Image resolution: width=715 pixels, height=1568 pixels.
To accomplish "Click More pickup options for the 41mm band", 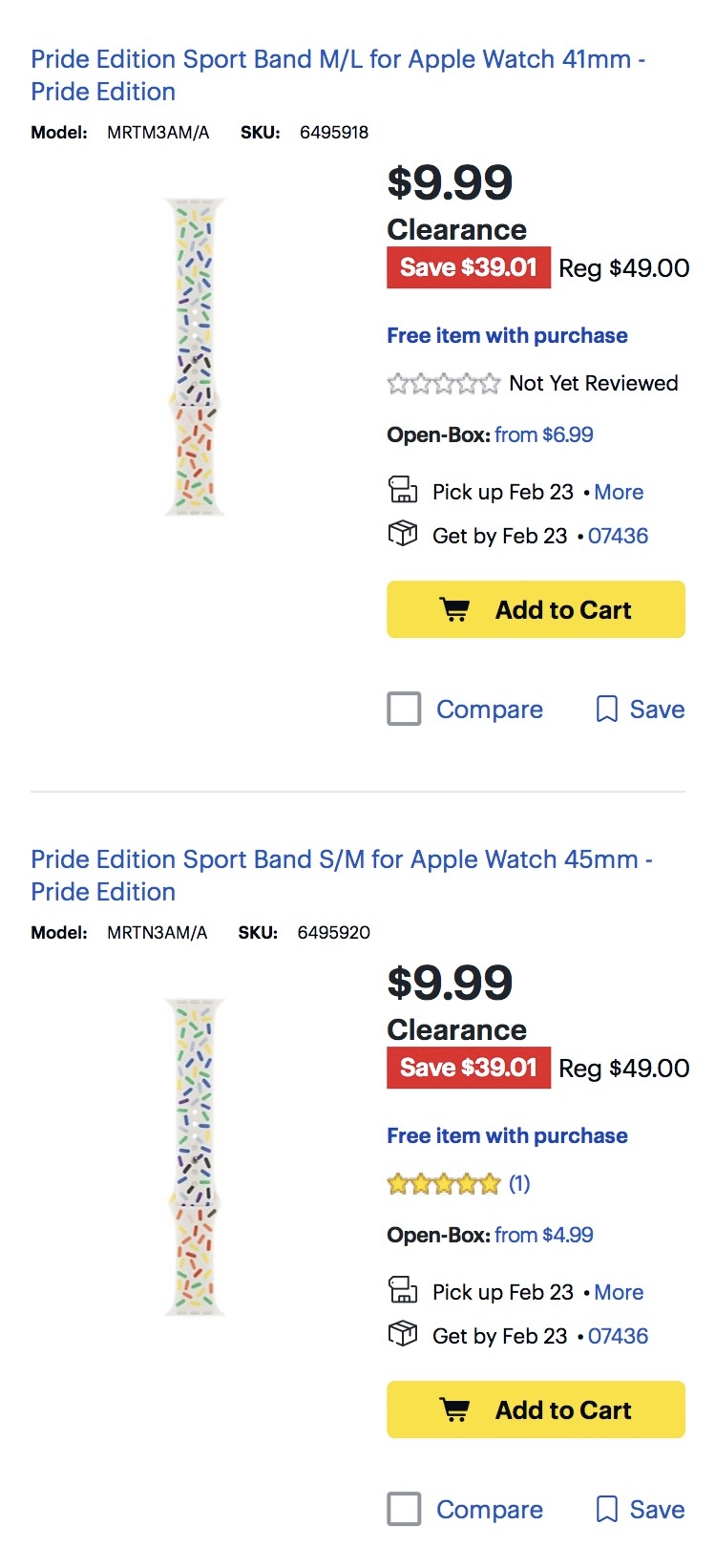I will [x=619, y=493].
